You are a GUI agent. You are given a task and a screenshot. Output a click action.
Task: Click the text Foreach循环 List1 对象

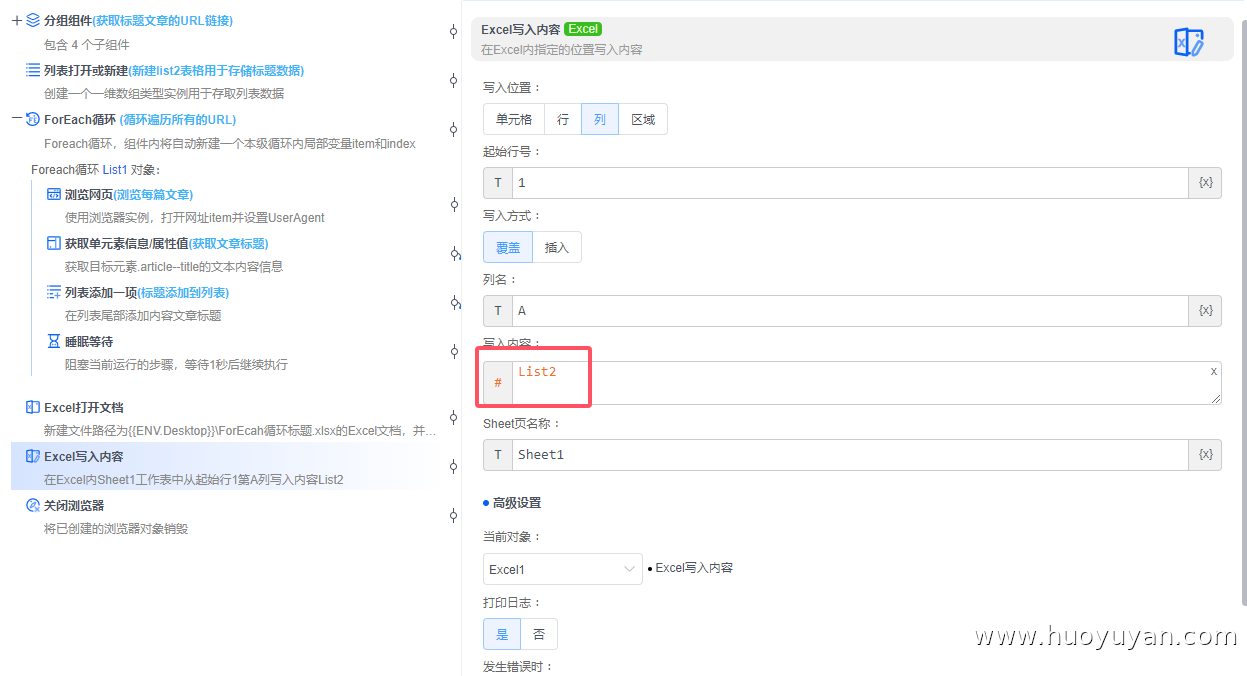click(x=96, y=169)
